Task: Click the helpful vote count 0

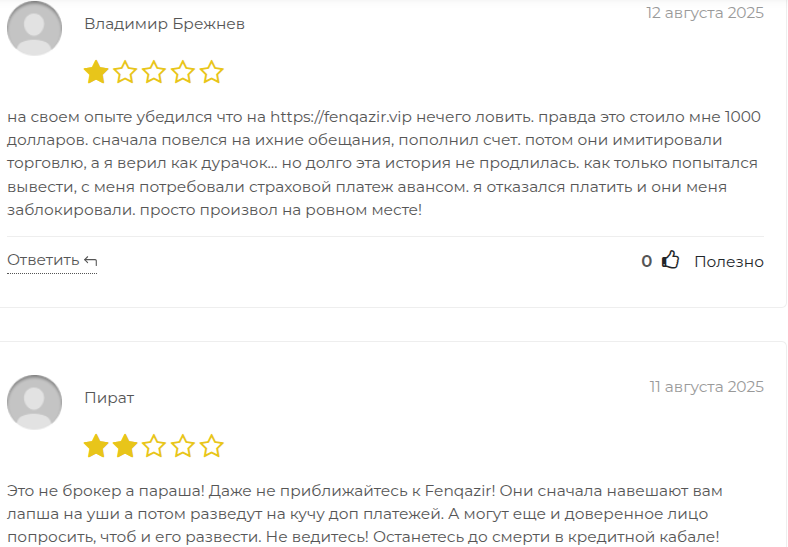Action: [x=647, y=261]
